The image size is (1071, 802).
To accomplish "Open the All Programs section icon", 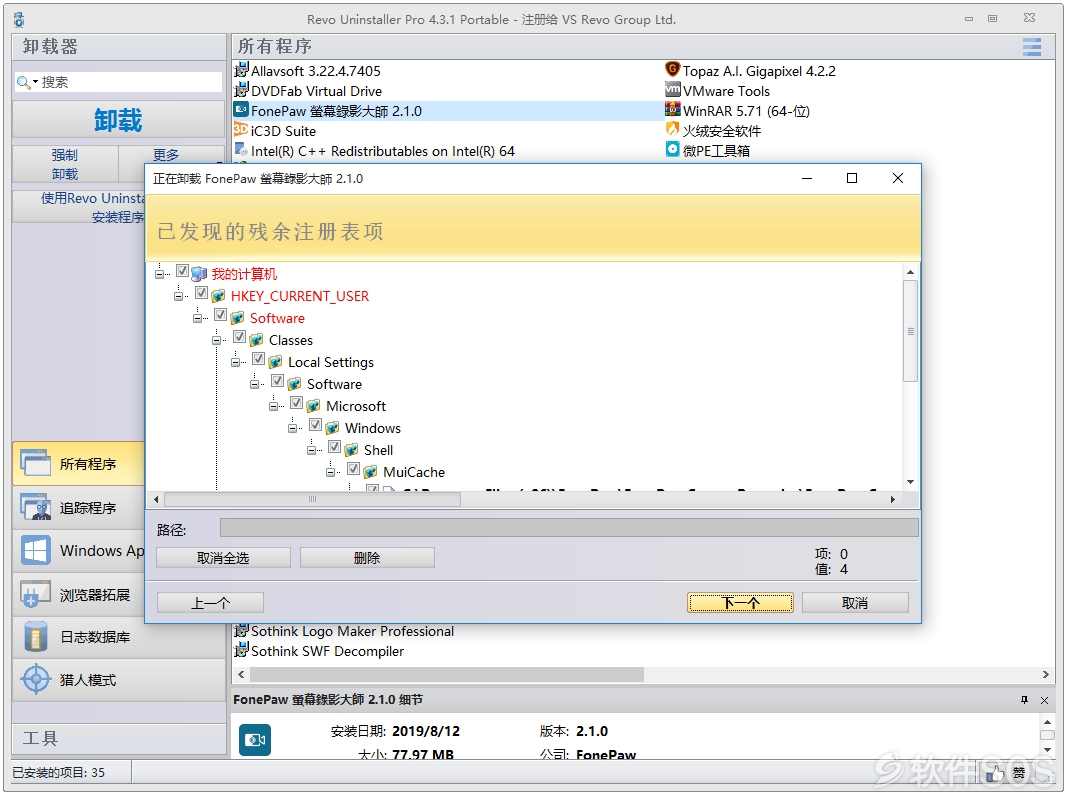I will (x=36, y=463).
